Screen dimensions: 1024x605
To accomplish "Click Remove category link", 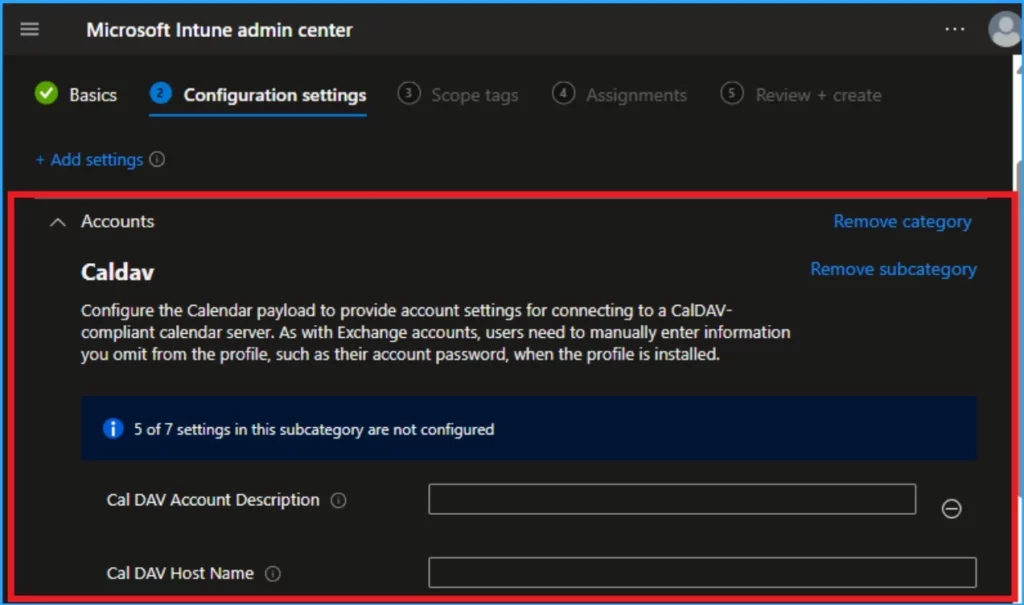I will point(902,221).
